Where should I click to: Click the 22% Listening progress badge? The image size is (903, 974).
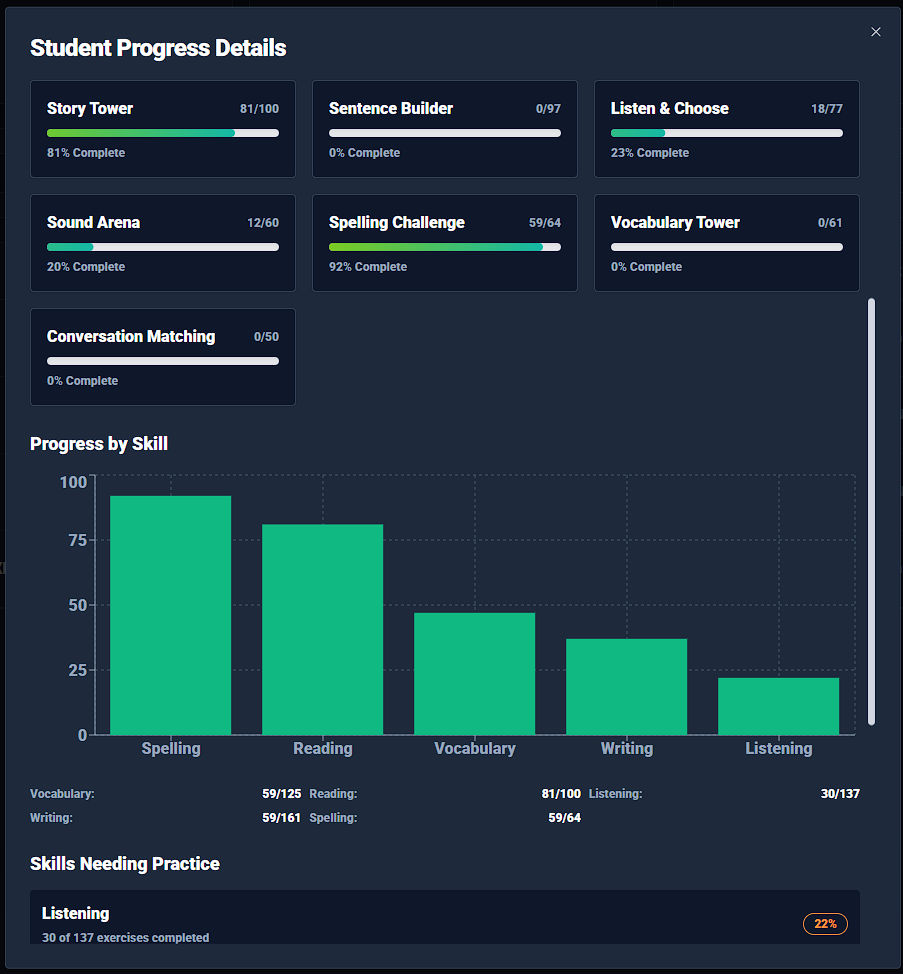[825, 923]
